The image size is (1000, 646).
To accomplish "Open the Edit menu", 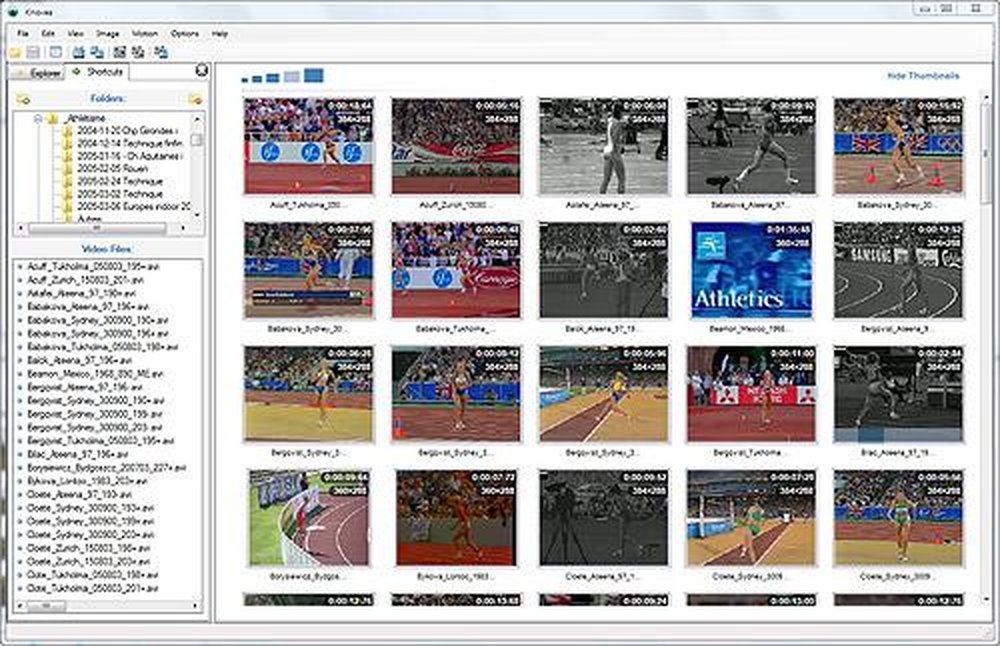I will (48, 33).
